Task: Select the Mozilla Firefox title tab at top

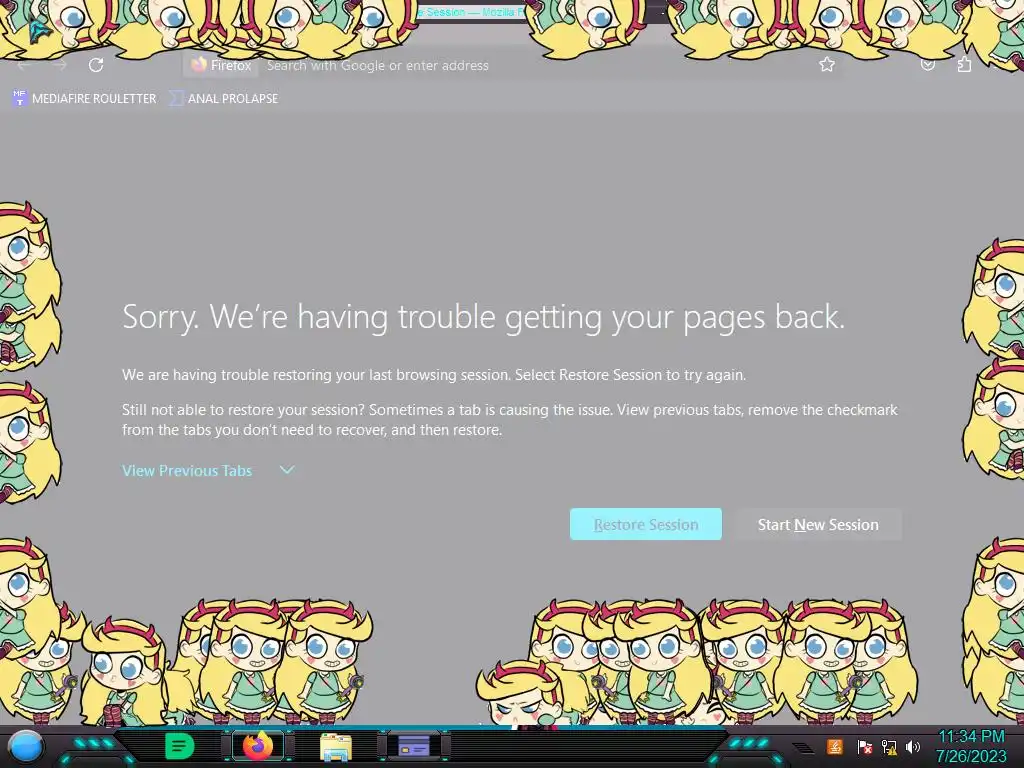Action: tap(472, 12)
